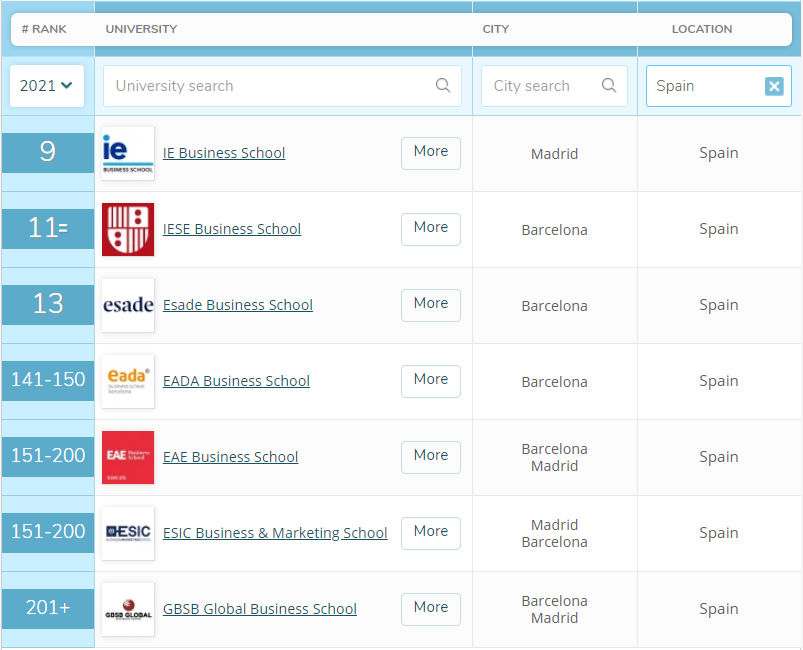Click More for Esade Business School
This screenshot has width=803, height=650.
(x=431, y=305)
